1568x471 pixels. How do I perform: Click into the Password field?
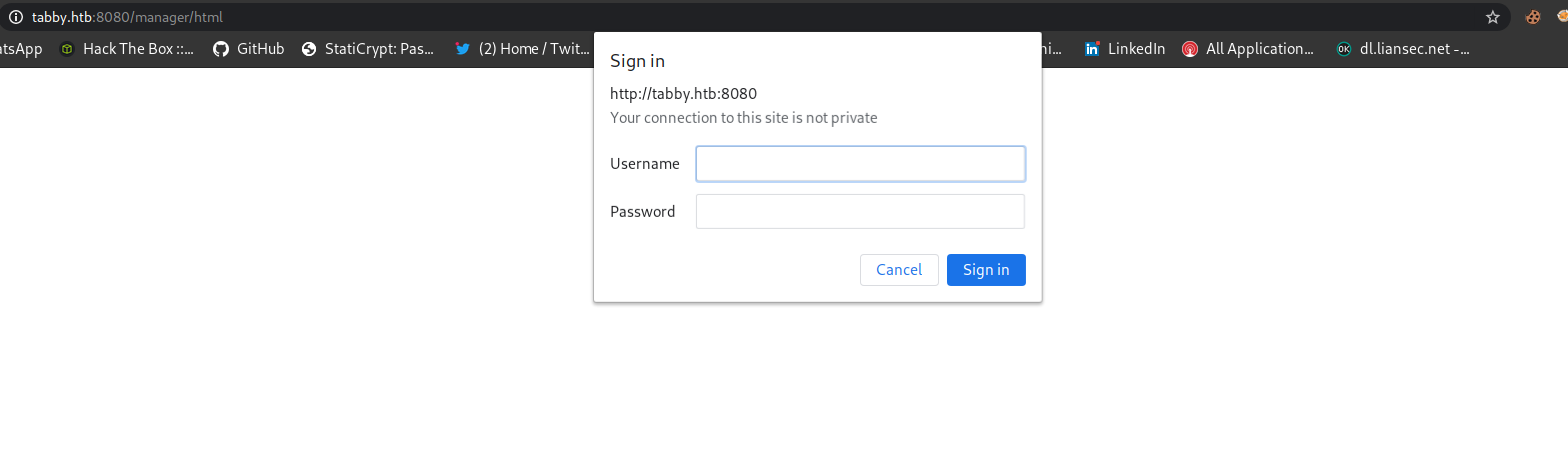click(860, 211)
